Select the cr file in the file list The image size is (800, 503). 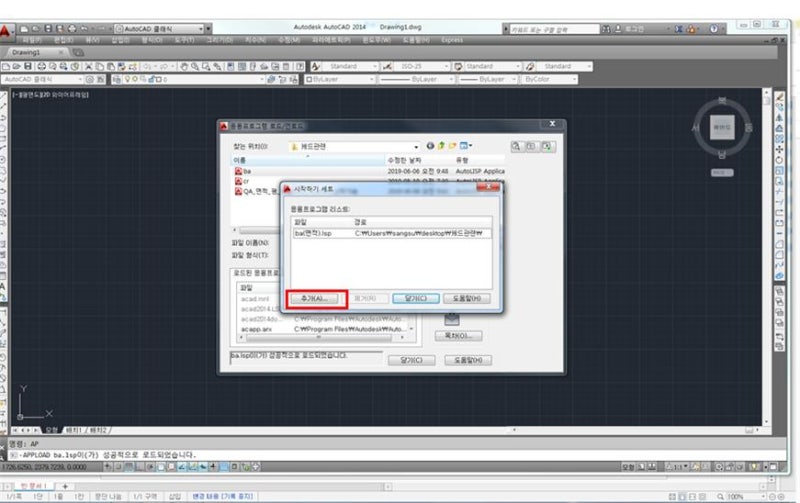242,181
